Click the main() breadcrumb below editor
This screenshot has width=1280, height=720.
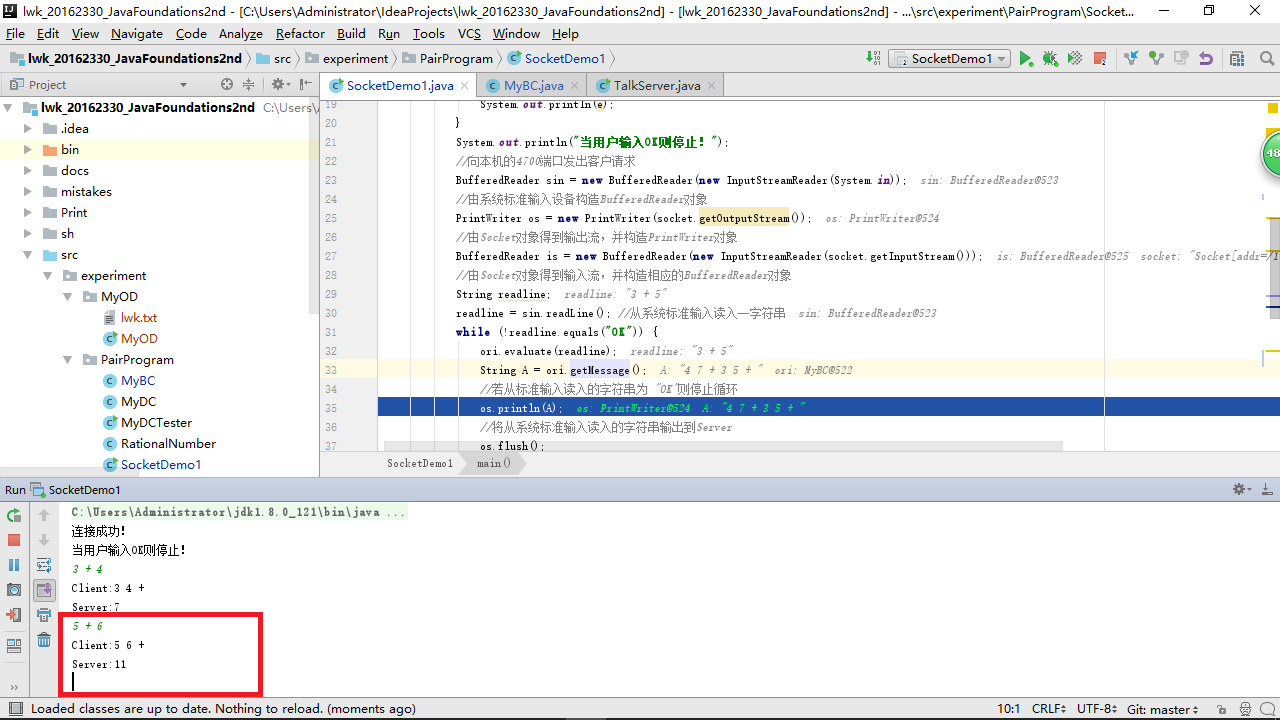tap(494, 463)
